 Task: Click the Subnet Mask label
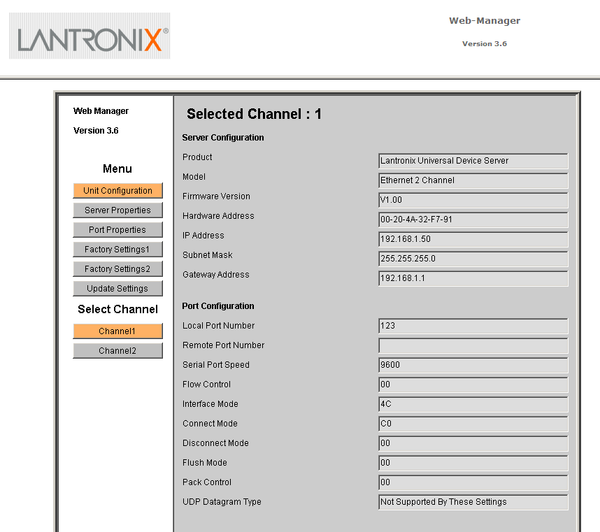[207, 255]
